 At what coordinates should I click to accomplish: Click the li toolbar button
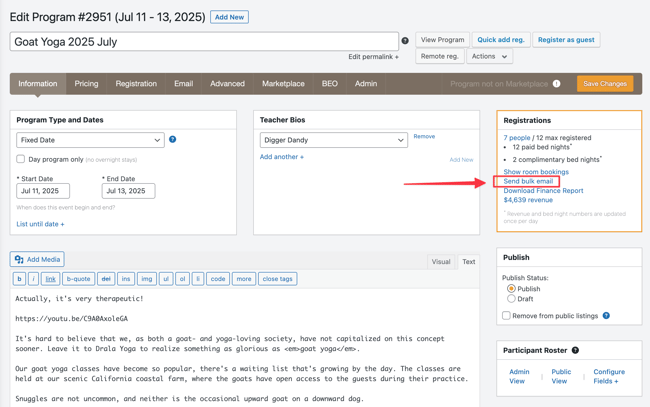point(198,279)
